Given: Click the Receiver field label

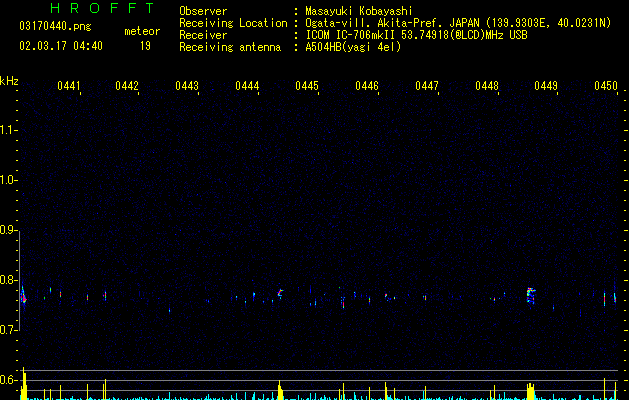Looking at the screenshot, I should coord(203,35).
